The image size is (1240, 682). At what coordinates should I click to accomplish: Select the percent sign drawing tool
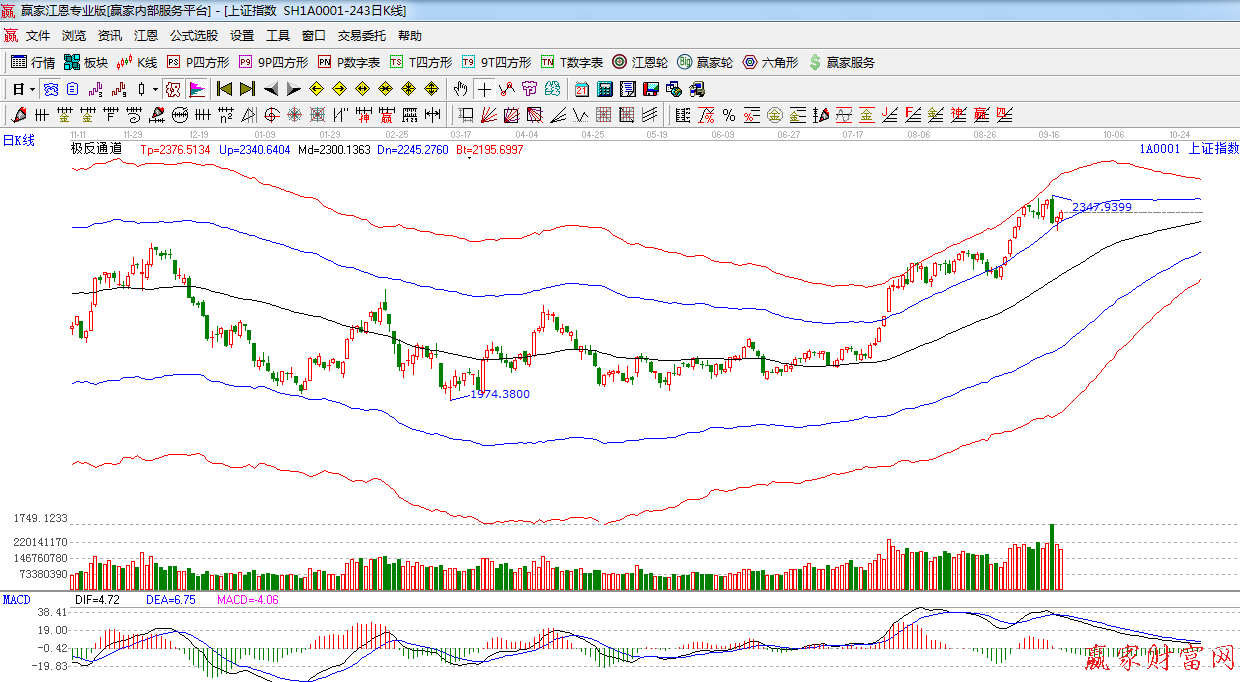coord(729,115)
